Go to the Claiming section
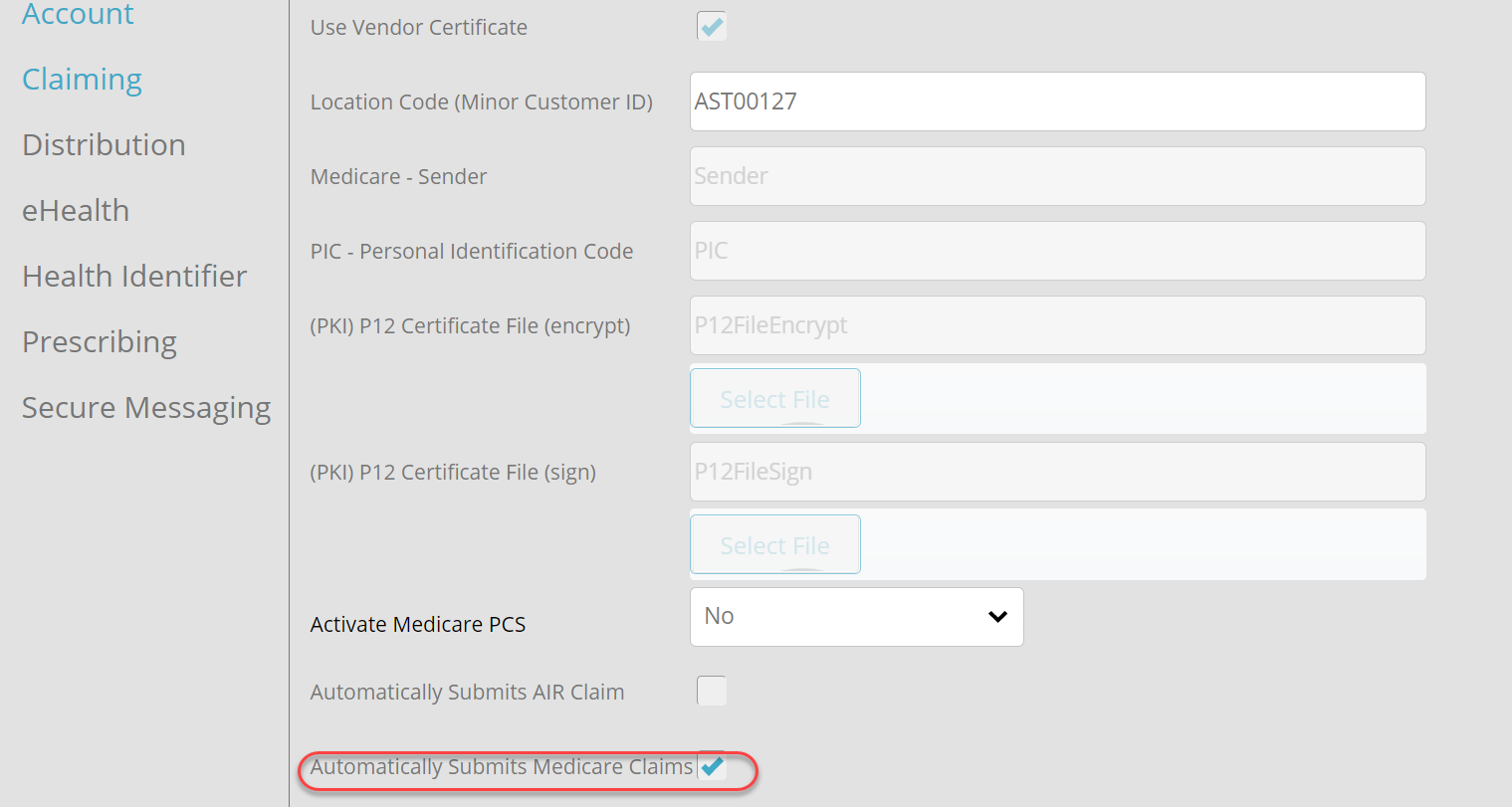The width and height of the screenshot is (1512, 807). [82, 80]
